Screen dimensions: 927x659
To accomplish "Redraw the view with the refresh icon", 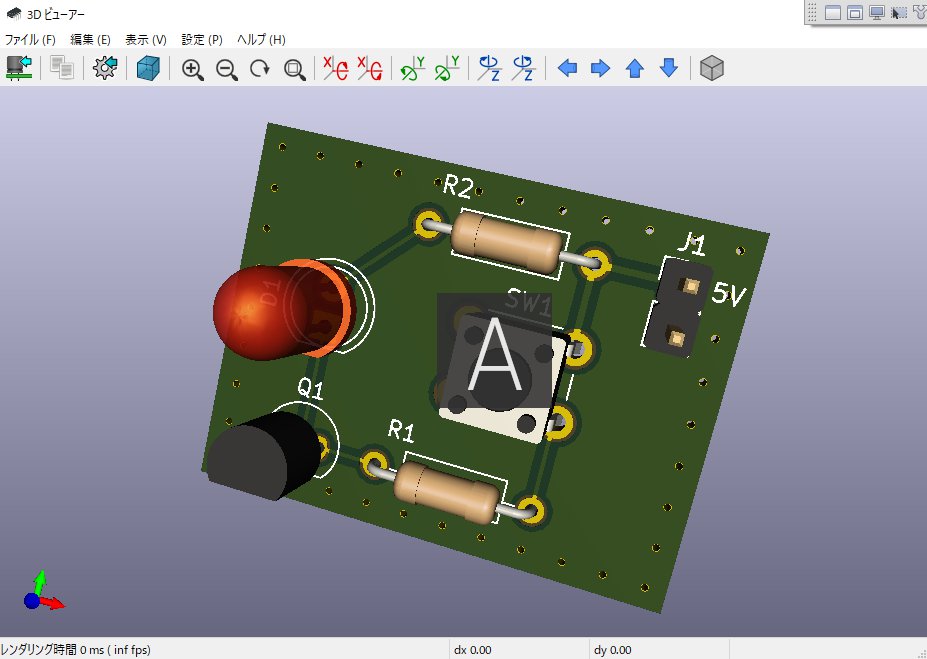I will coord(260,68).
